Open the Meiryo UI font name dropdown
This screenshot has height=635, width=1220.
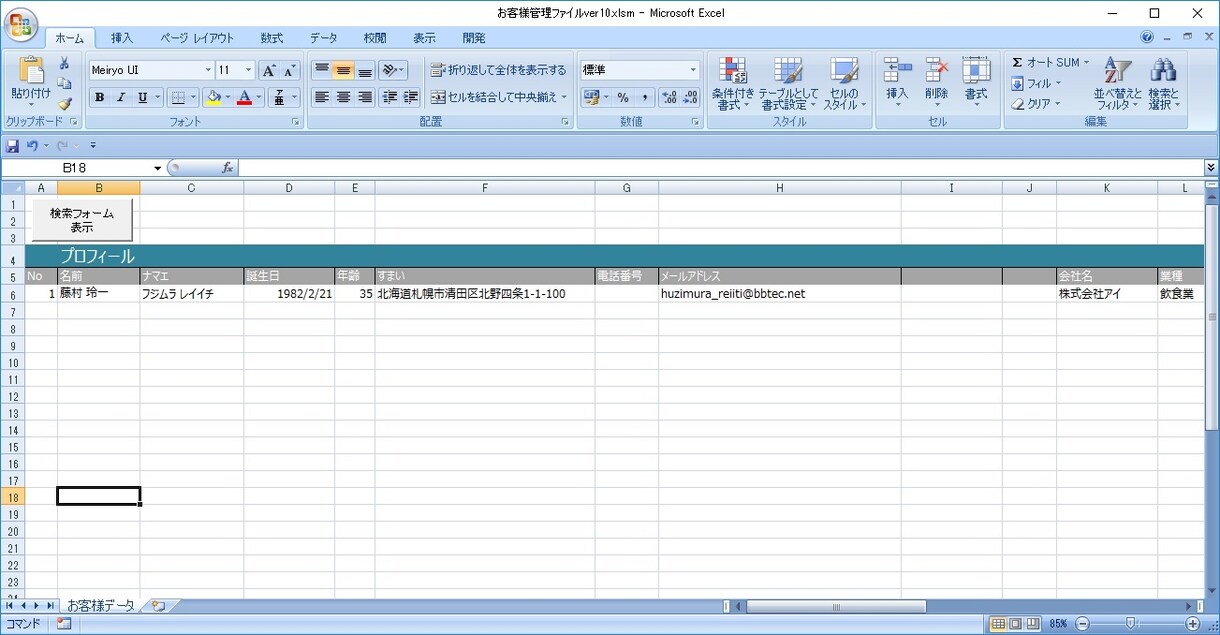pyautogui.click(x=208, y=70)
